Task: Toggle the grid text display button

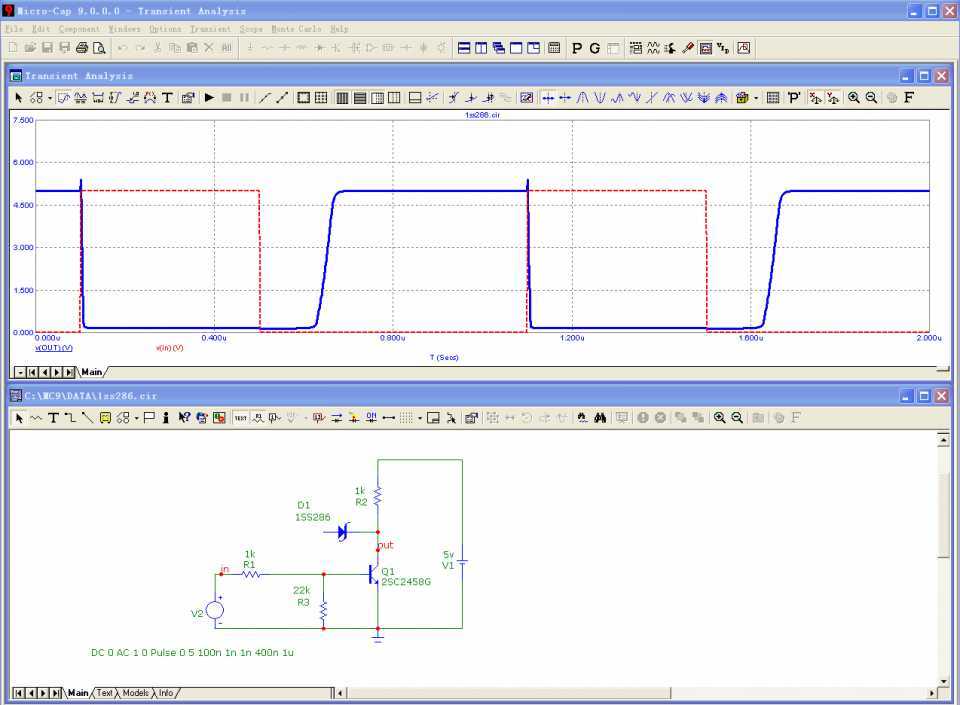Action: pos(241,417)
